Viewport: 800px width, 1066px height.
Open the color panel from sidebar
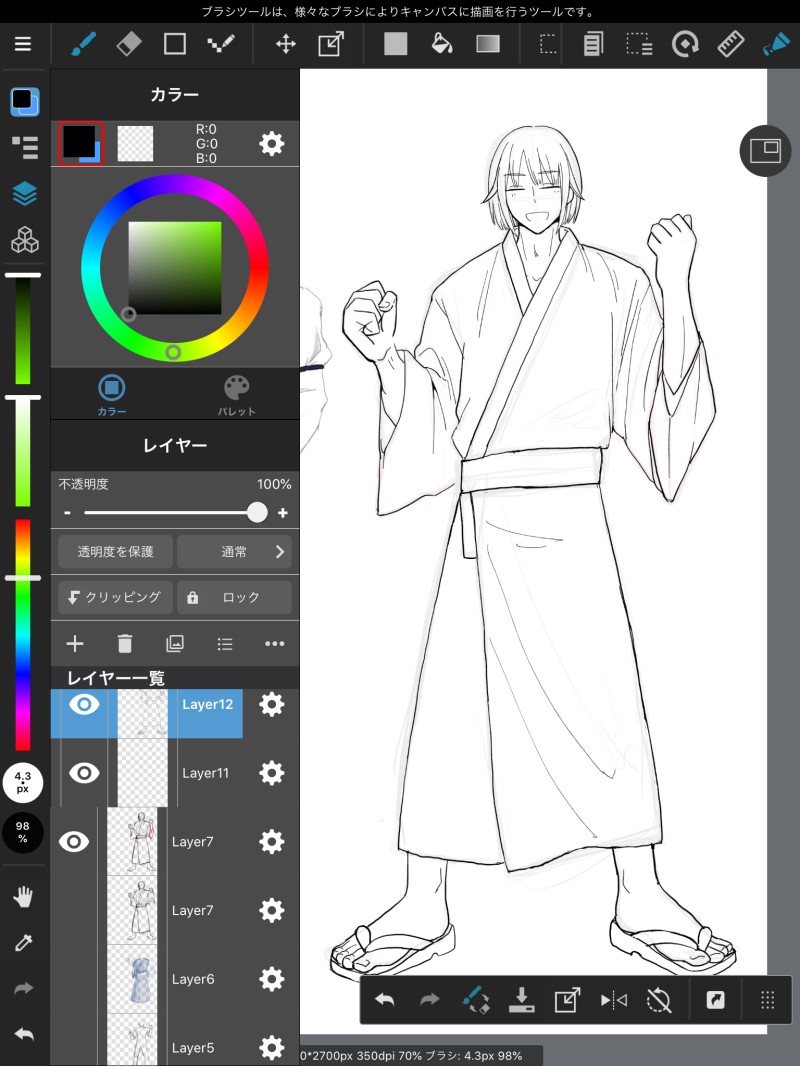(24, 102)
